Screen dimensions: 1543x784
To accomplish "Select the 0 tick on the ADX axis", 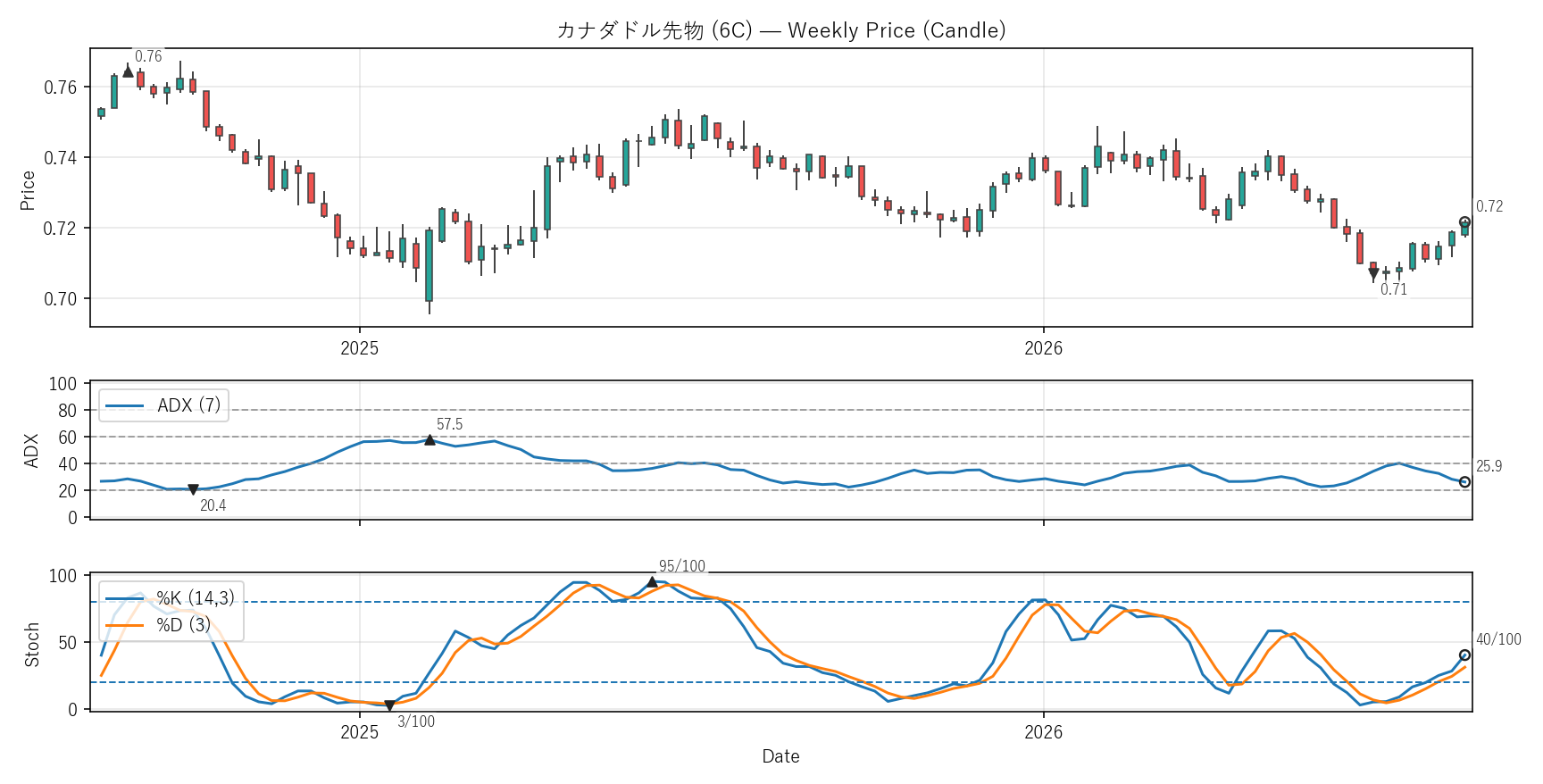I will tap(72, 518).
